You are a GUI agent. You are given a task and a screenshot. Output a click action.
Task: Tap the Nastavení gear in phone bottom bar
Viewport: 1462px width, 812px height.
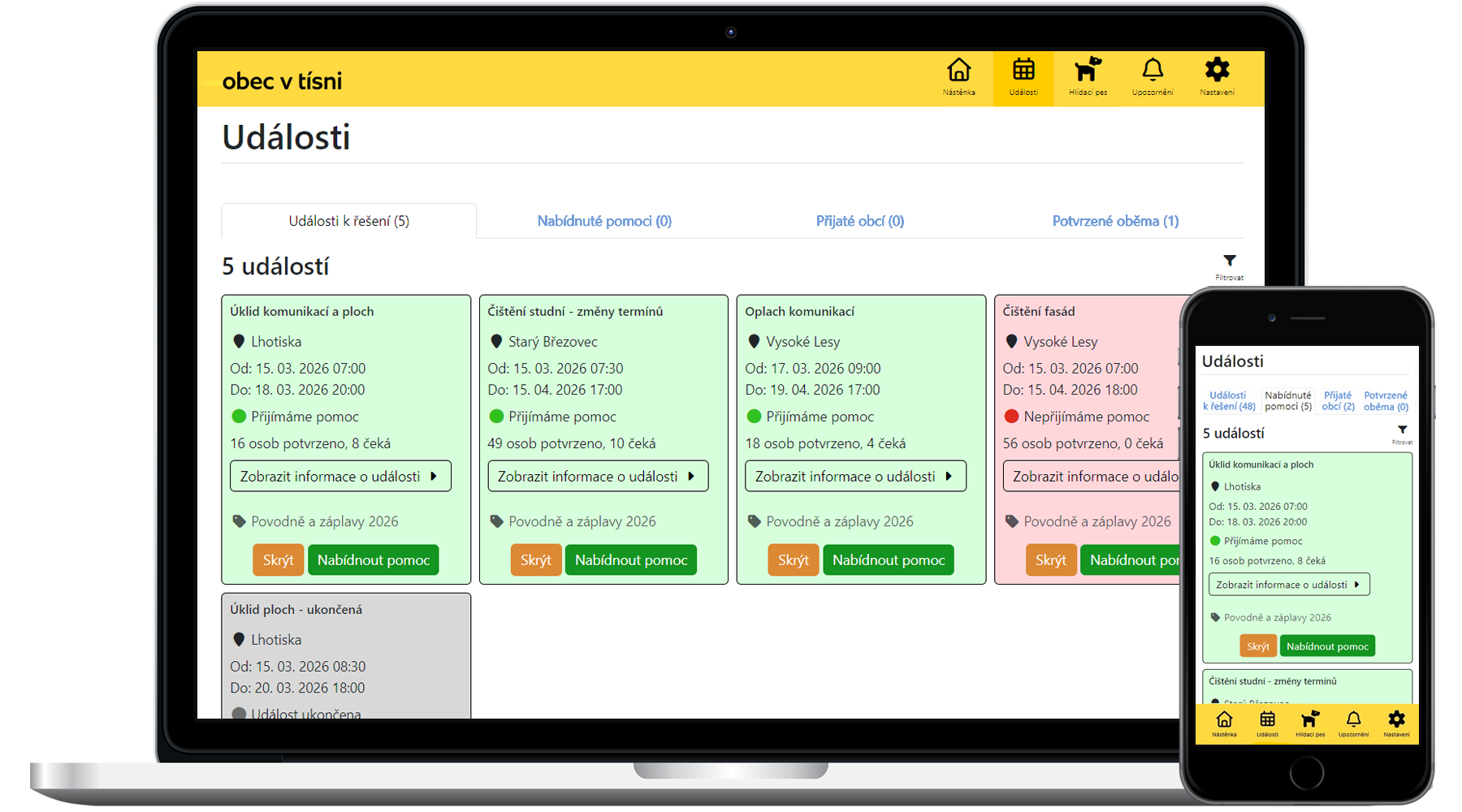[1396, 723]
